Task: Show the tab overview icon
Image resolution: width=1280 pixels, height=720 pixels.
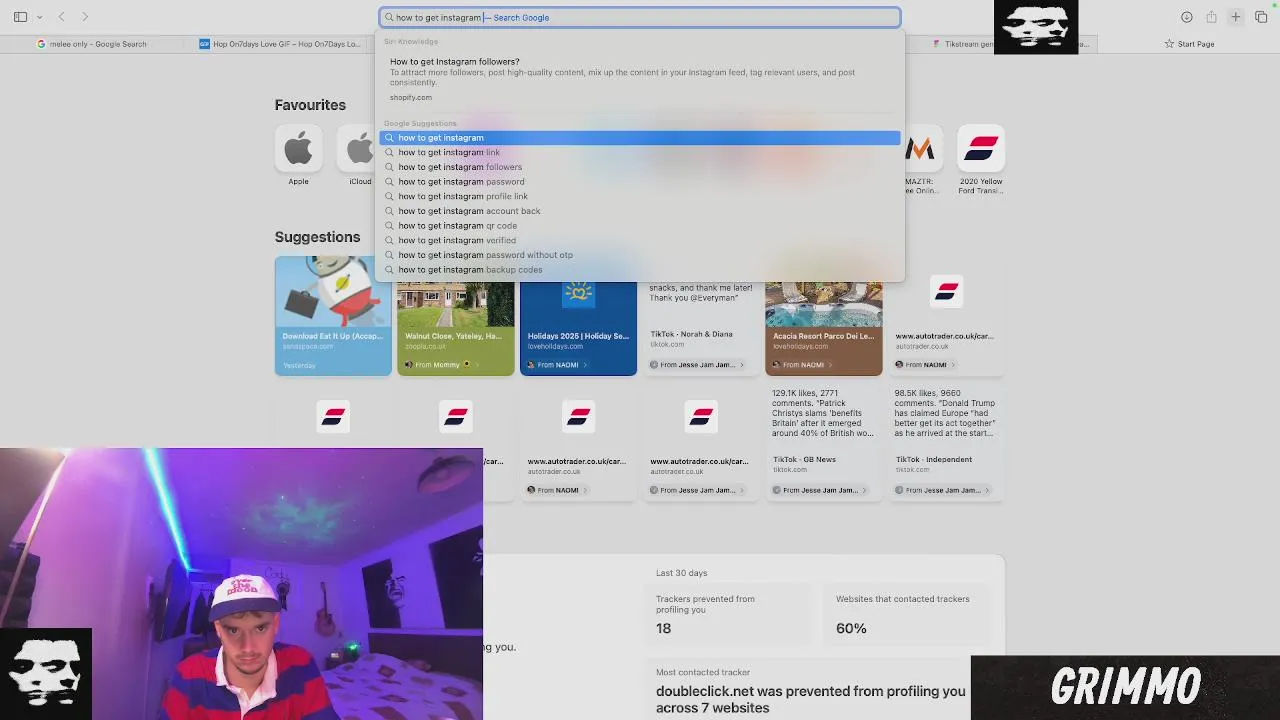Action: 1260,17
